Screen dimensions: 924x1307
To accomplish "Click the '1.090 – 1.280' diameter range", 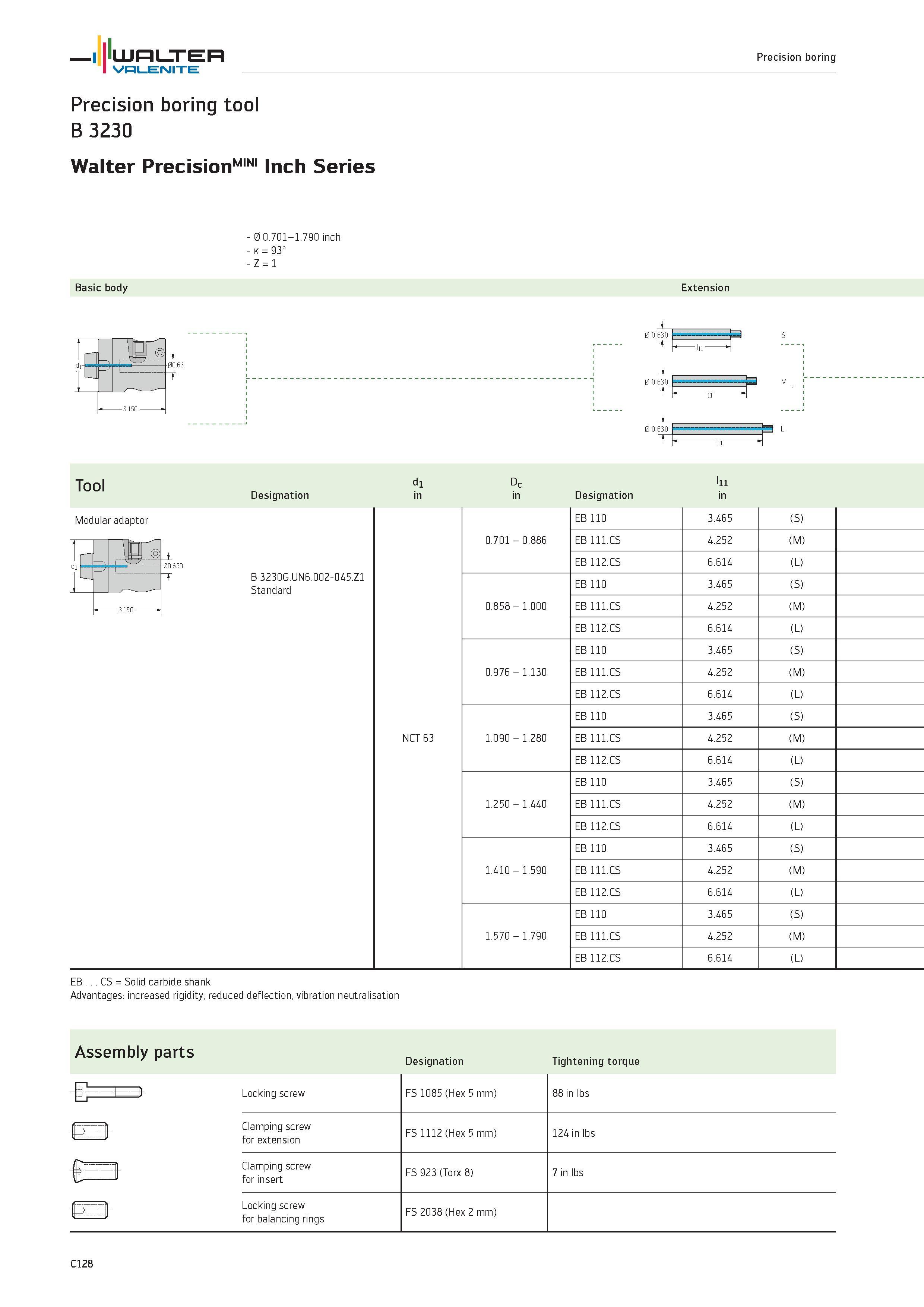I will tap(516, 738).
